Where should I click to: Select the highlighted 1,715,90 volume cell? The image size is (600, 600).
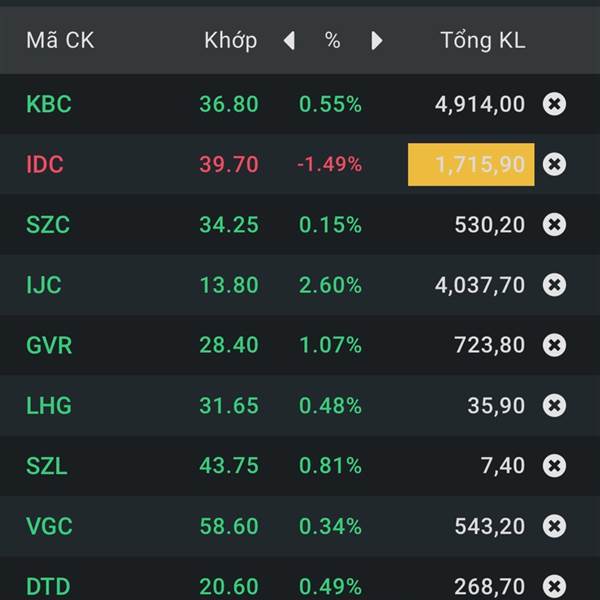471,164
